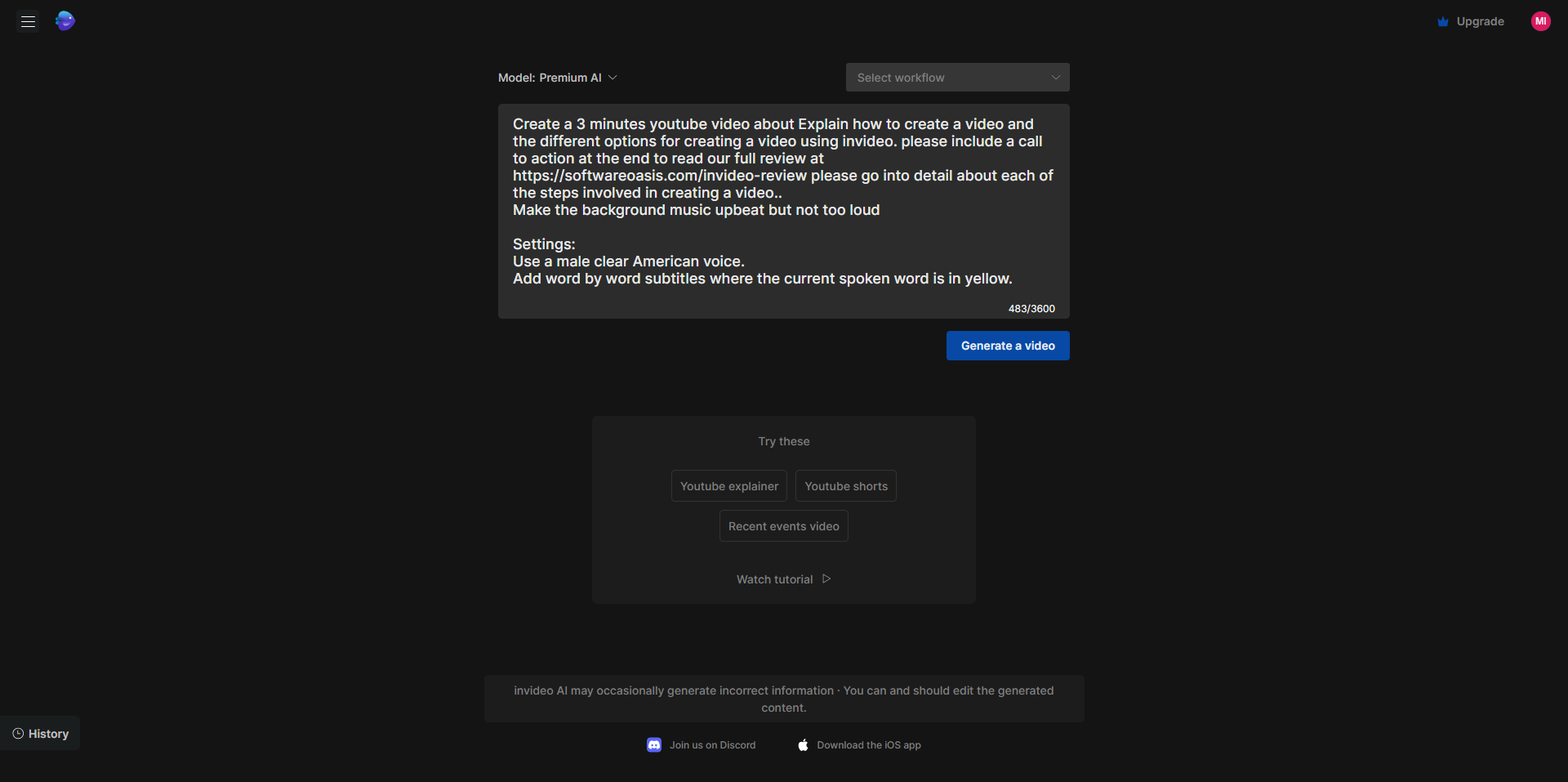Choose the Youtube shorts suggestion
Viewport: 1568px width, 782px height.
coord(845,486)
